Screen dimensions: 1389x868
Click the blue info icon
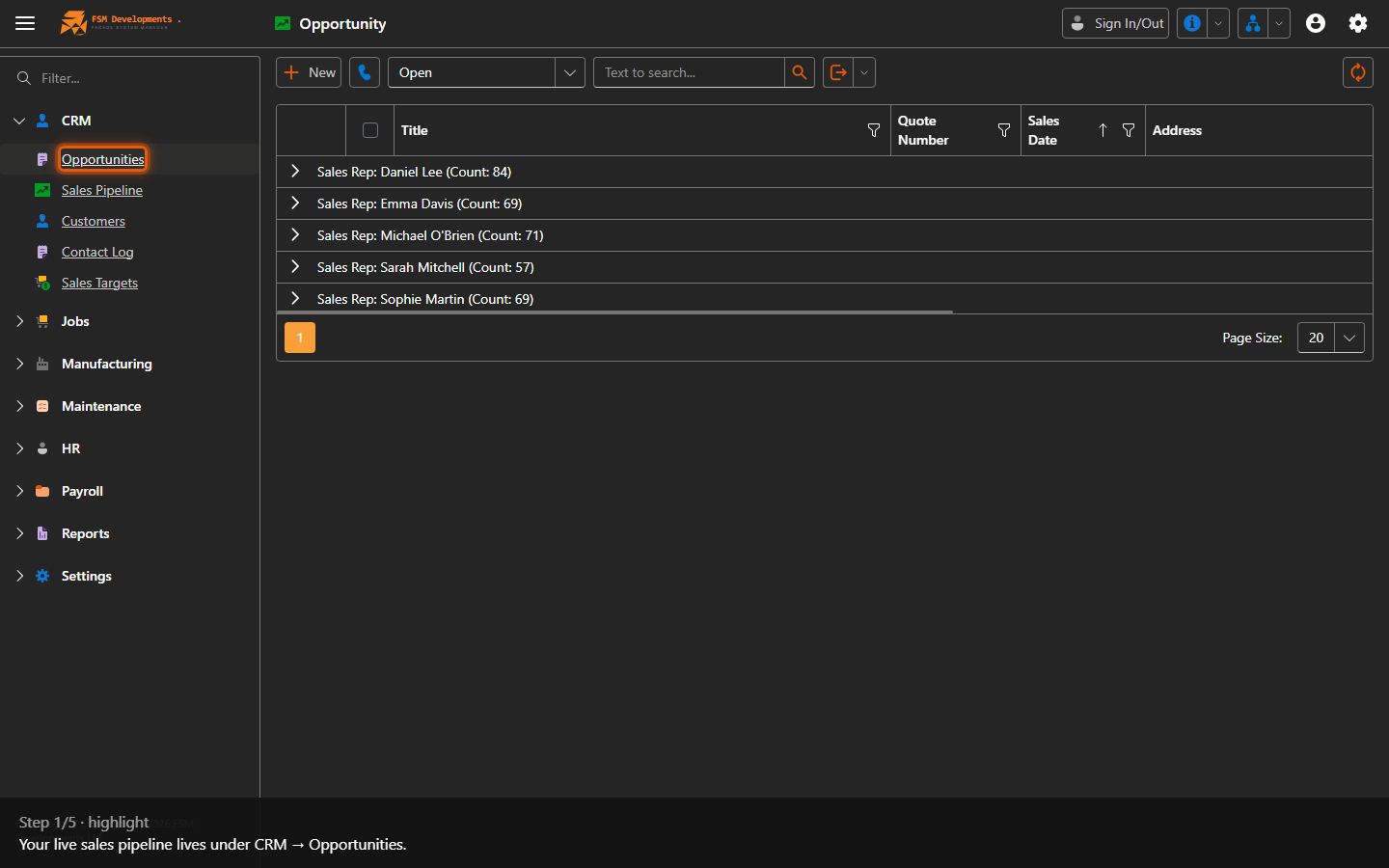pyautogui.click(x=1192, y=23)
